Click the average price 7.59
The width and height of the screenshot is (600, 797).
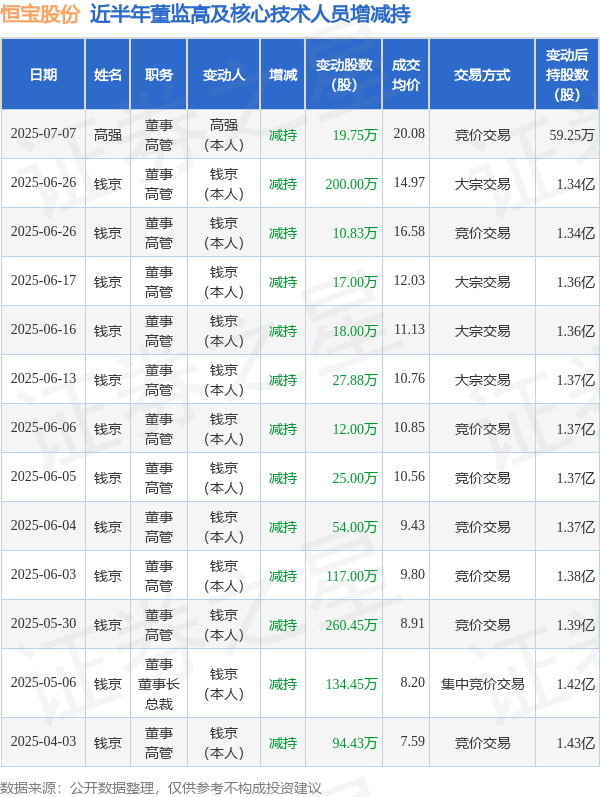coord(412,741)
